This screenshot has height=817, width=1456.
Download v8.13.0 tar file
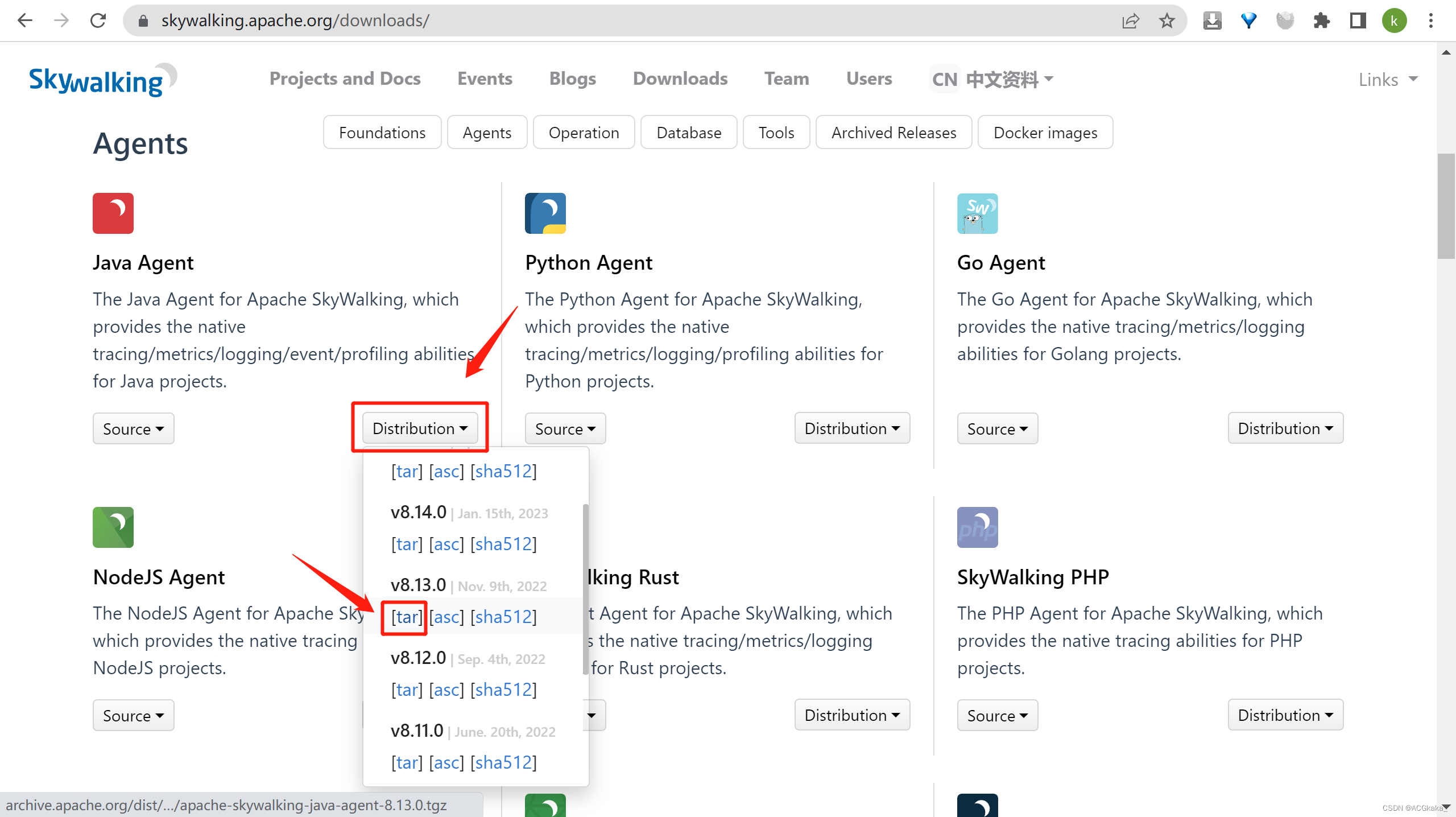(407, 617)
